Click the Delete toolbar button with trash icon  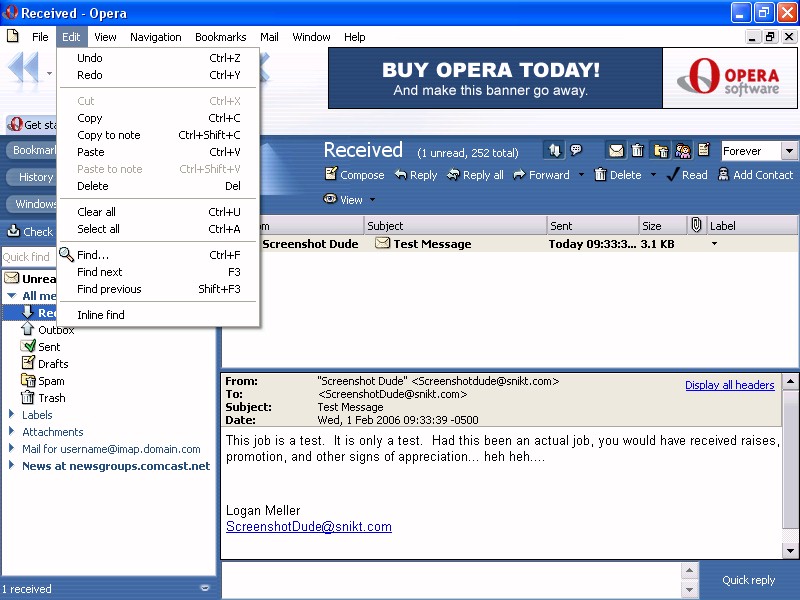[x=618, y=175]
